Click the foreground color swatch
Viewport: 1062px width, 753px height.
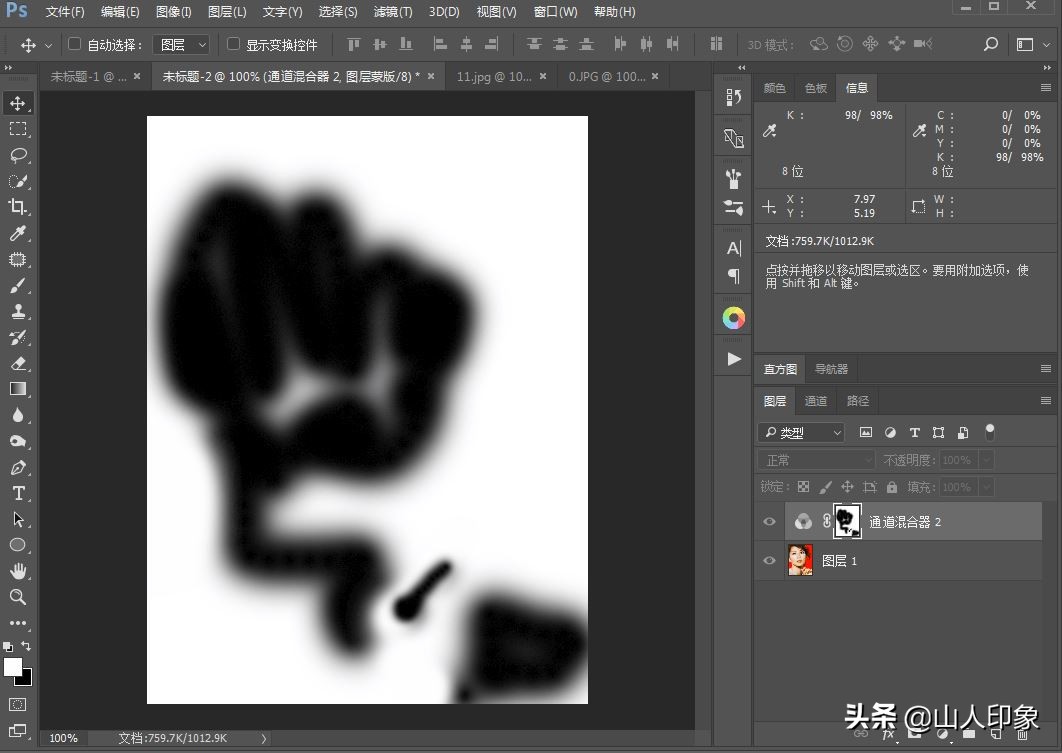[x=13, y=669]
